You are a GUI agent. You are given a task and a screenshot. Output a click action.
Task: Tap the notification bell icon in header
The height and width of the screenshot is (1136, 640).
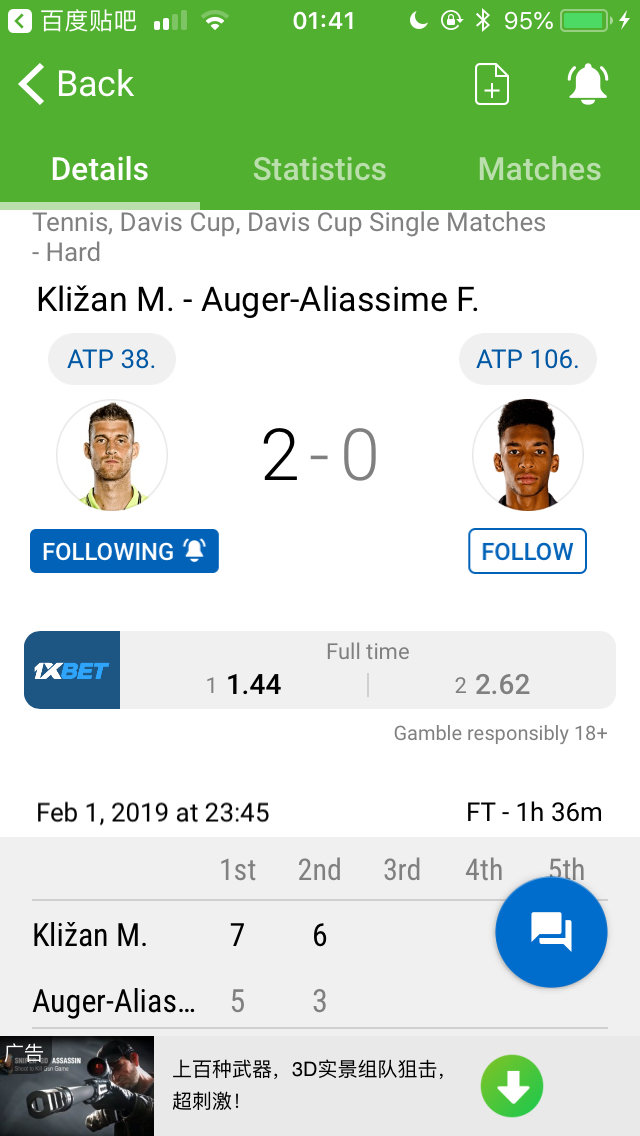pyautogui.click(x=588, y=84)
